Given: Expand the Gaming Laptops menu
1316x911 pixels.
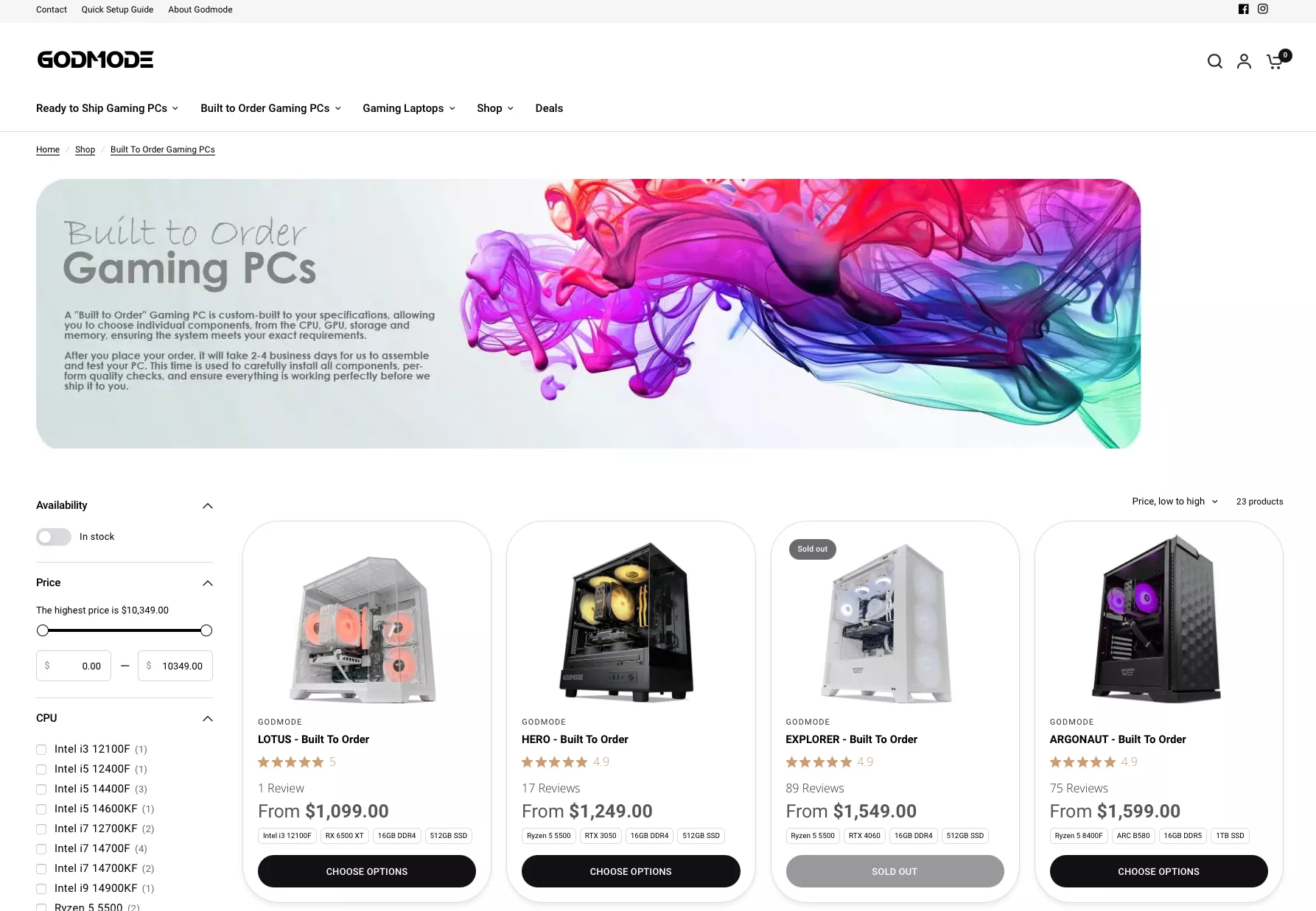Looking at the screenshot, I should (x=408, y=108).
